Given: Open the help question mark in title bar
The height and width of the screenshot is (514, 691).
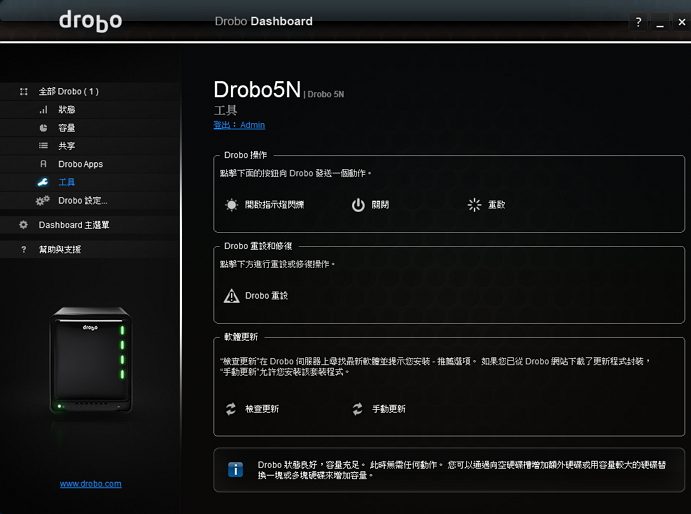Looking at the screenshot, I should click(x=638, y=22).
